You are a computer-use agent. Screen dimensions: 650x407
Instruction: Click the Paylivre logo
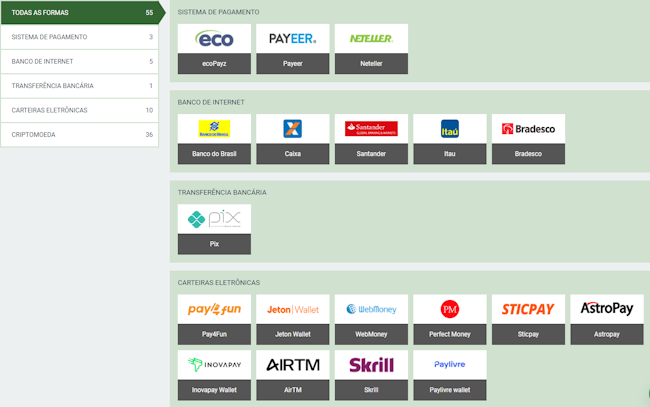click(450, 364)
